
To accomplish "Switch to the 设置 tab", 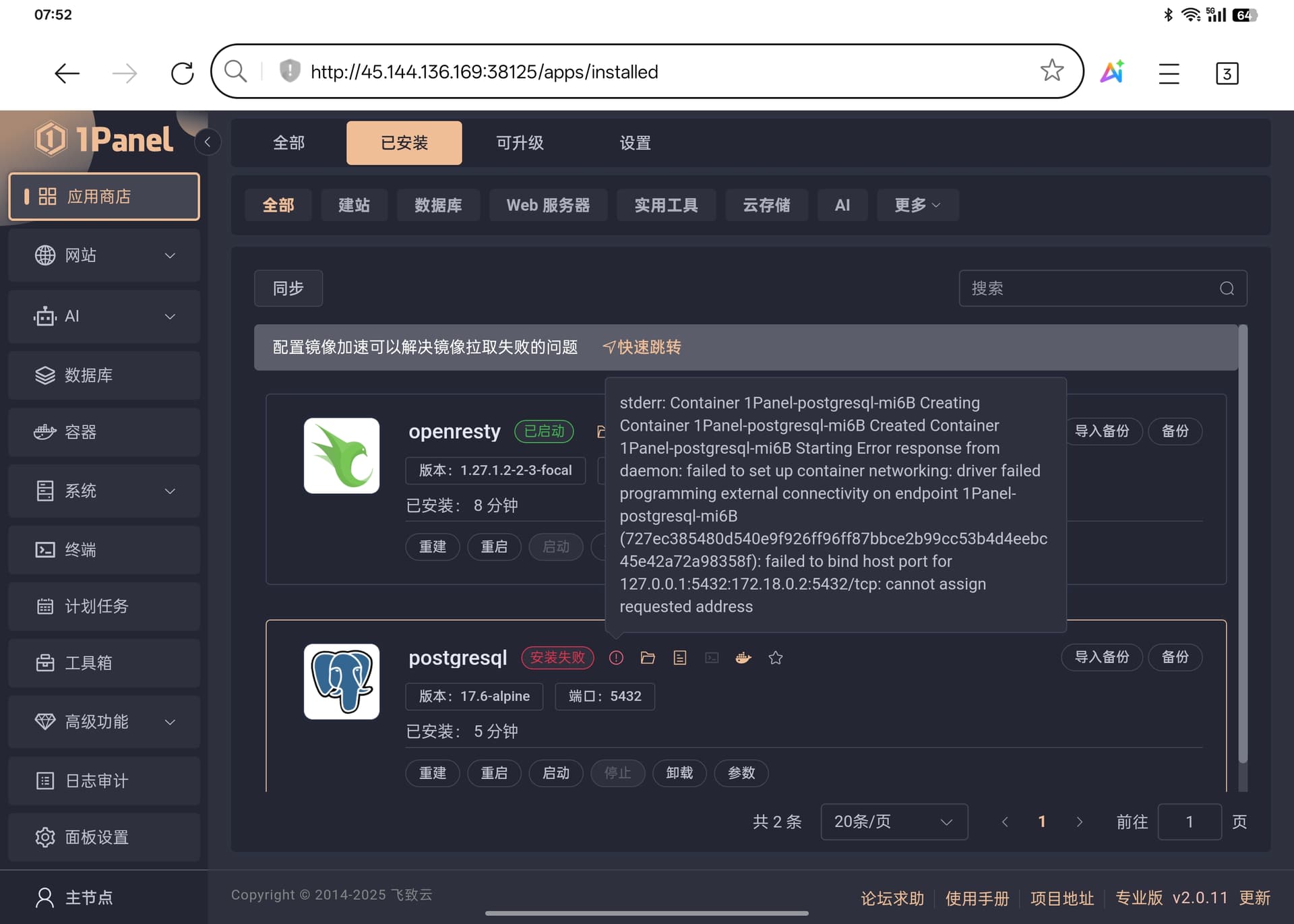I will 635,143.
